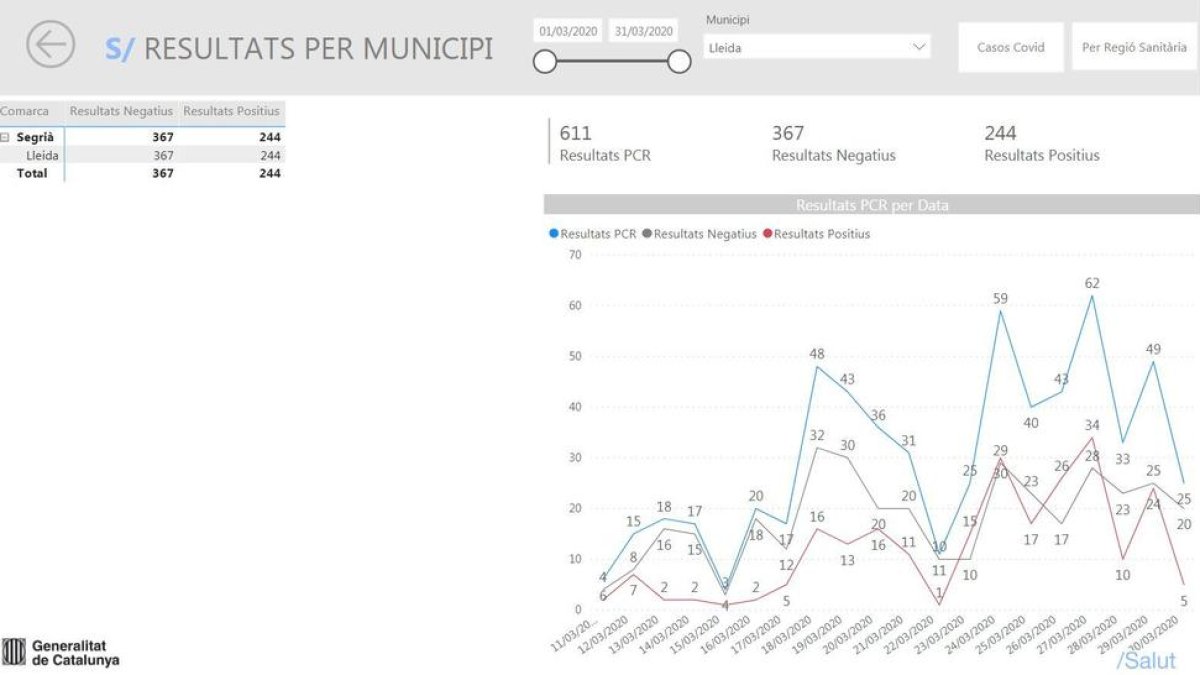Screen dimensions: 1200x675
Task: Switch to the Per Regió Sanitària view
Action: [x=1132, y=47]
